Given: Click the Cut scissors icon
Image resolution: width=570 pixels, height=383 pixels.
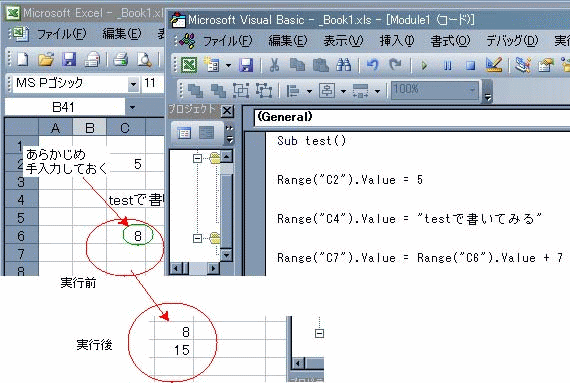Looking at the screenshot, I should point(274,65).
